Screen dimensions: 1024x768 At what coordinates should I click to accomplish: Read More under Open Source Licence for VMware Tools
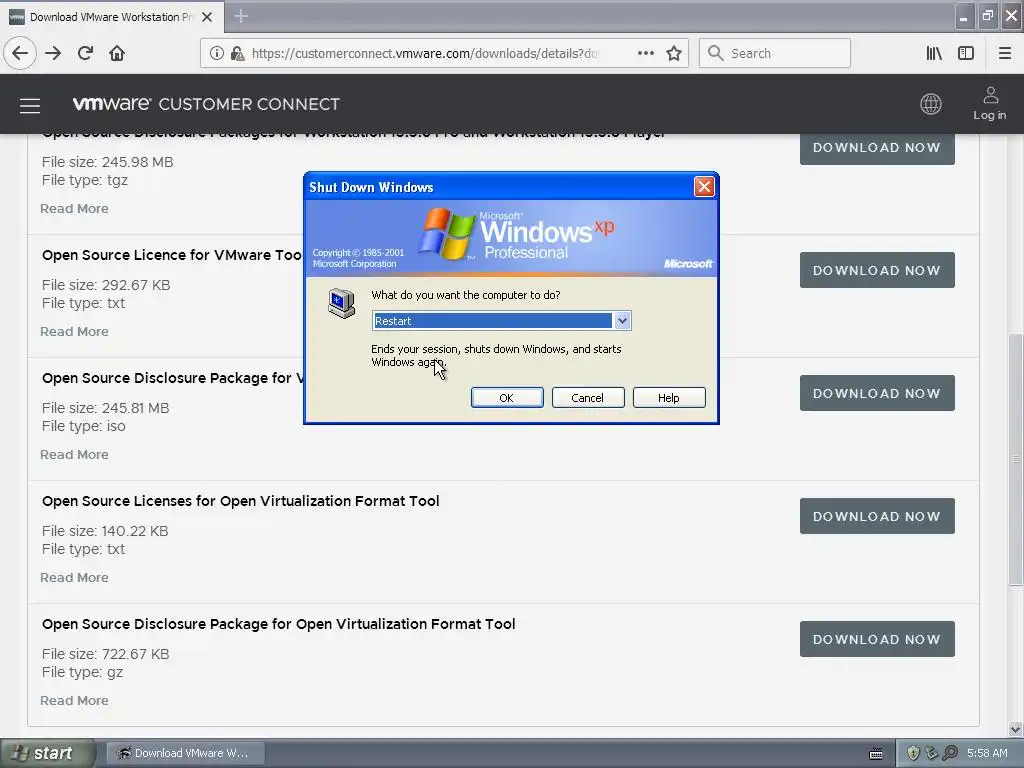click(74, 332)
